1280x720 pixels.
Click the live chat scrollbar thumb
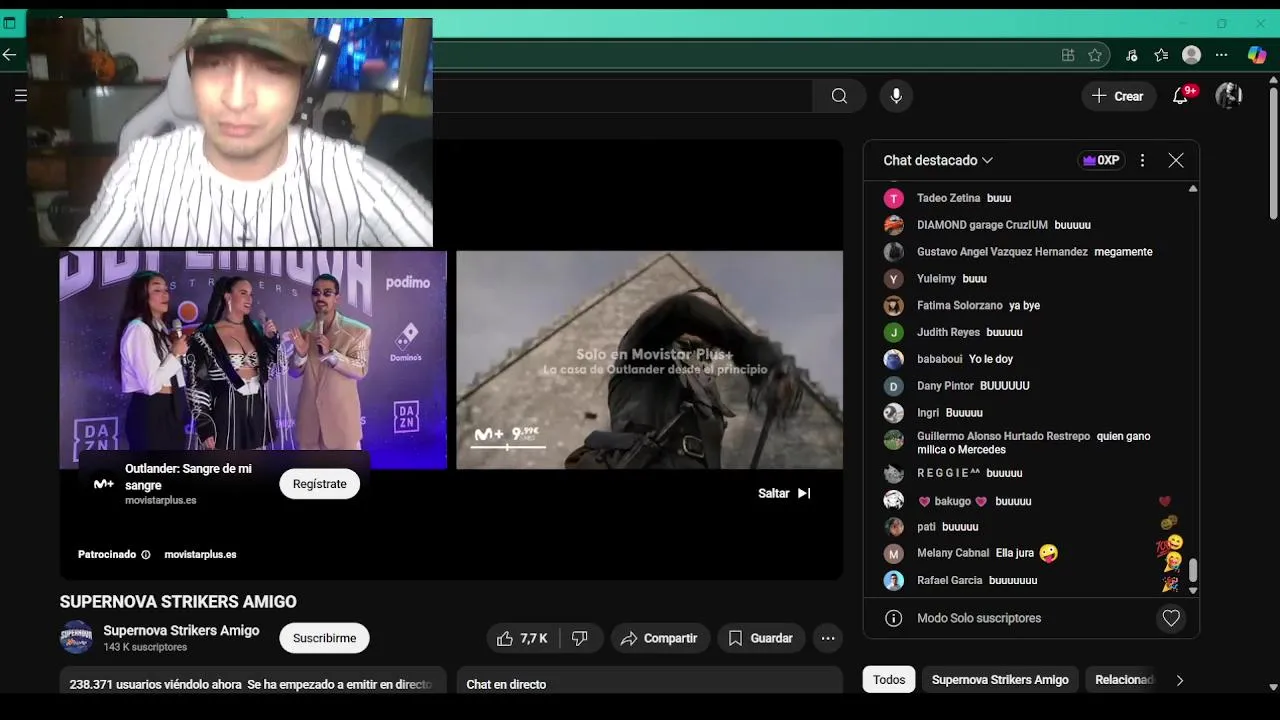pyautogui.click(x=1192, y=571)
